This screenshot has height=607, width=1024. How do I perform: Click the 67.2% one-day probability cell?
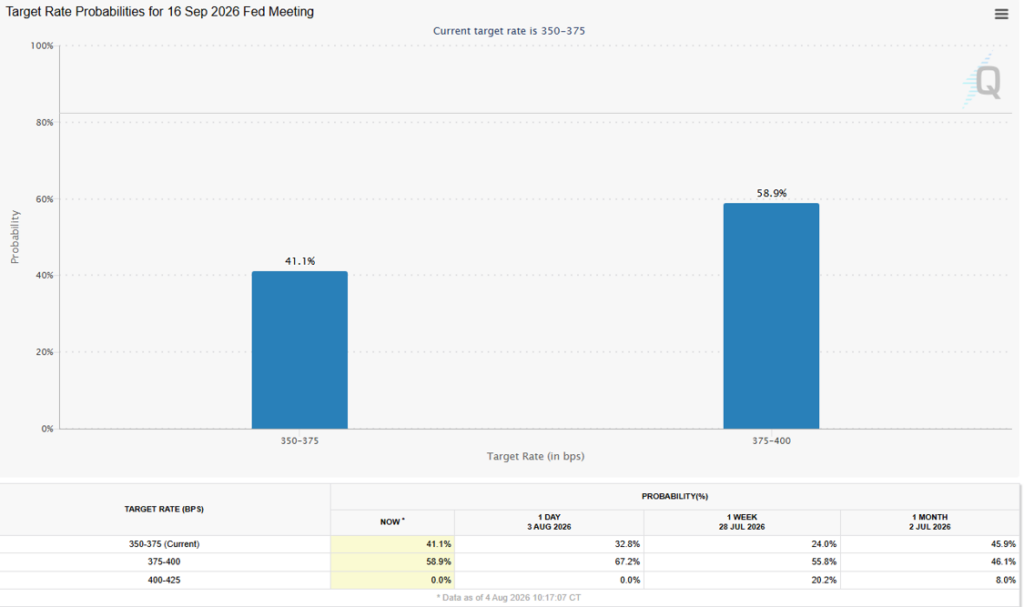pyautogui.click(x=549, y=562)
